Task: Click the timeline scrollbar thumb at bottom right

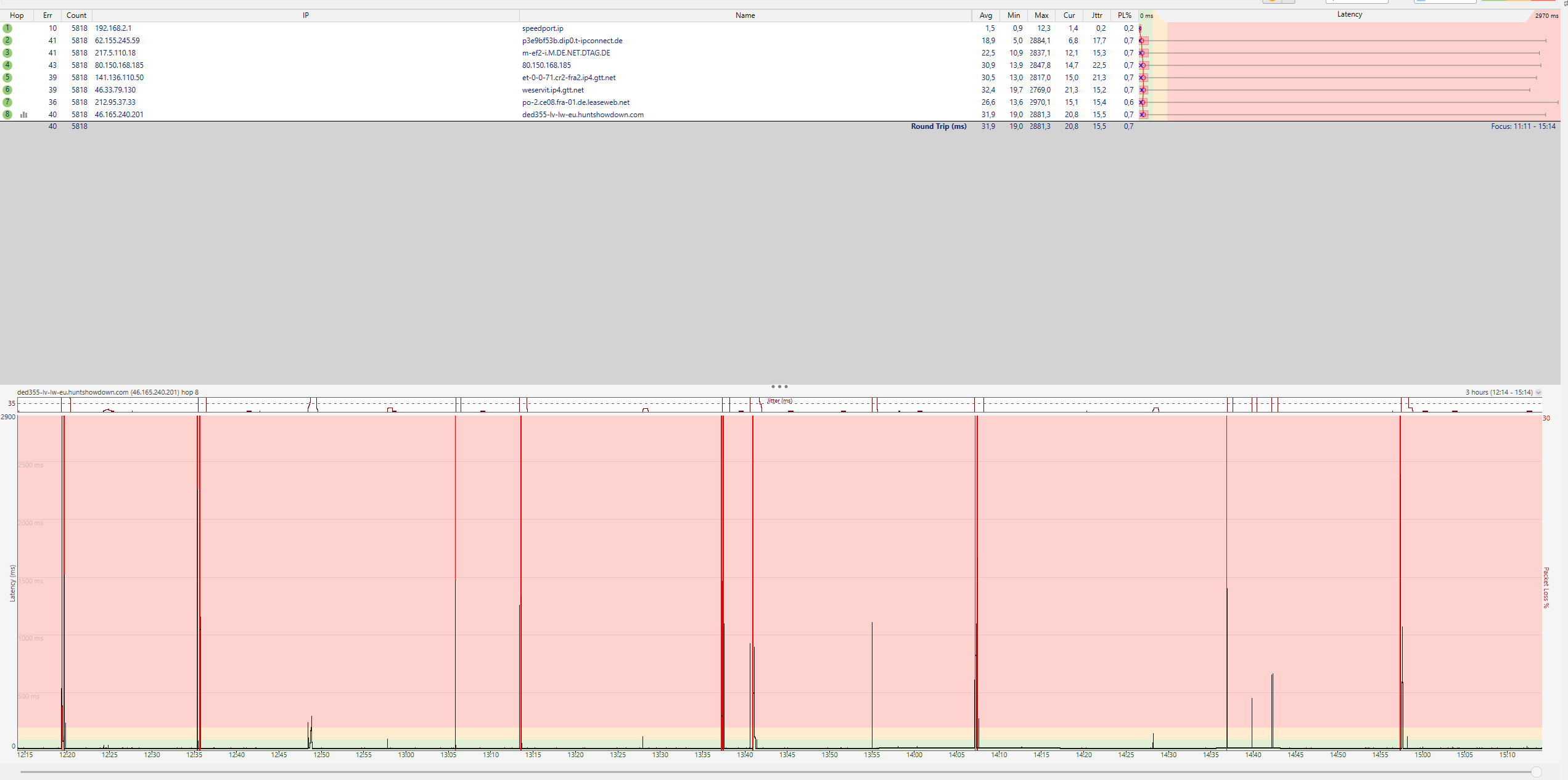Action: (1537, 772)
